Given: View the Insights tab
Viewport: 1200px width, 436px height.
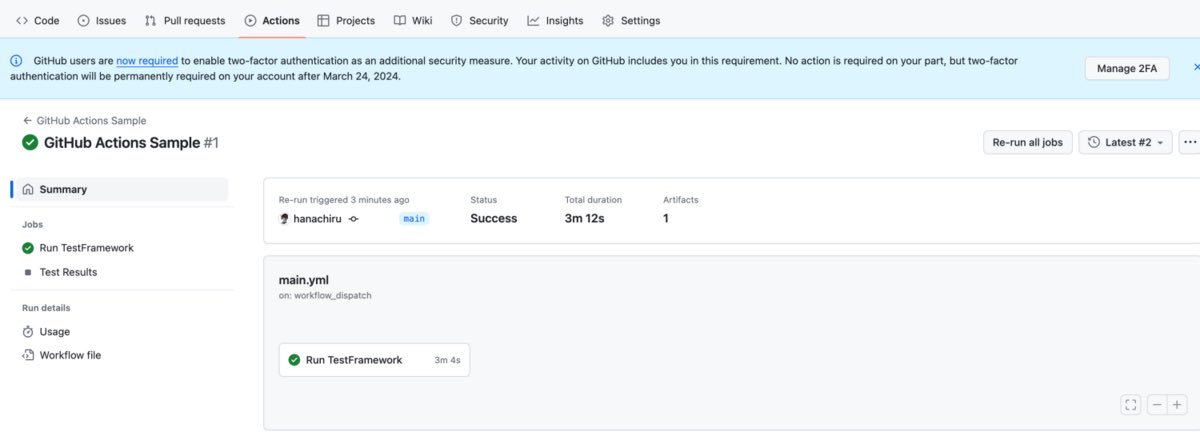Looking at the screenshot, I should click(555, 20).
